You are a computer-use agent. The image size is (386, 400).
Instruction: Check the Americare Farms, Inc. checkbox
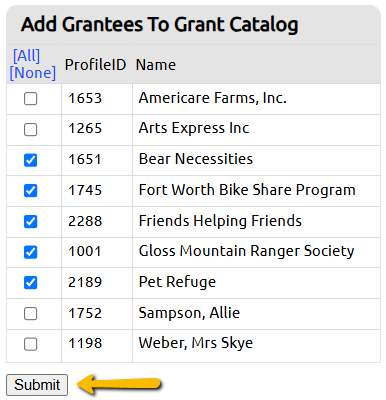point(30,99)
